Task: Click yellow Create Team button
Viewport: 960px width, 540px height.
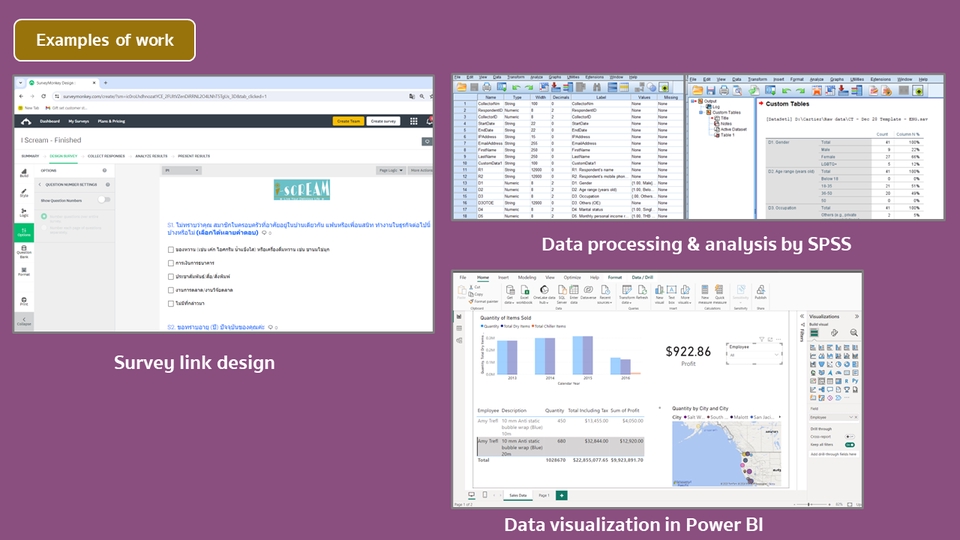Action: click(x=348, y=121)
